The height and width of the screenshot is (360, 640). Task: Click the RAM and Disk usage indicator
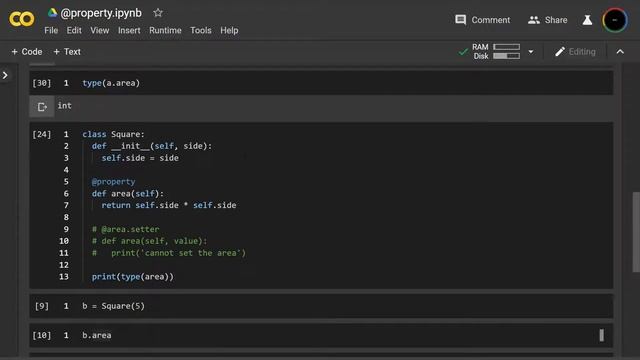496,51
